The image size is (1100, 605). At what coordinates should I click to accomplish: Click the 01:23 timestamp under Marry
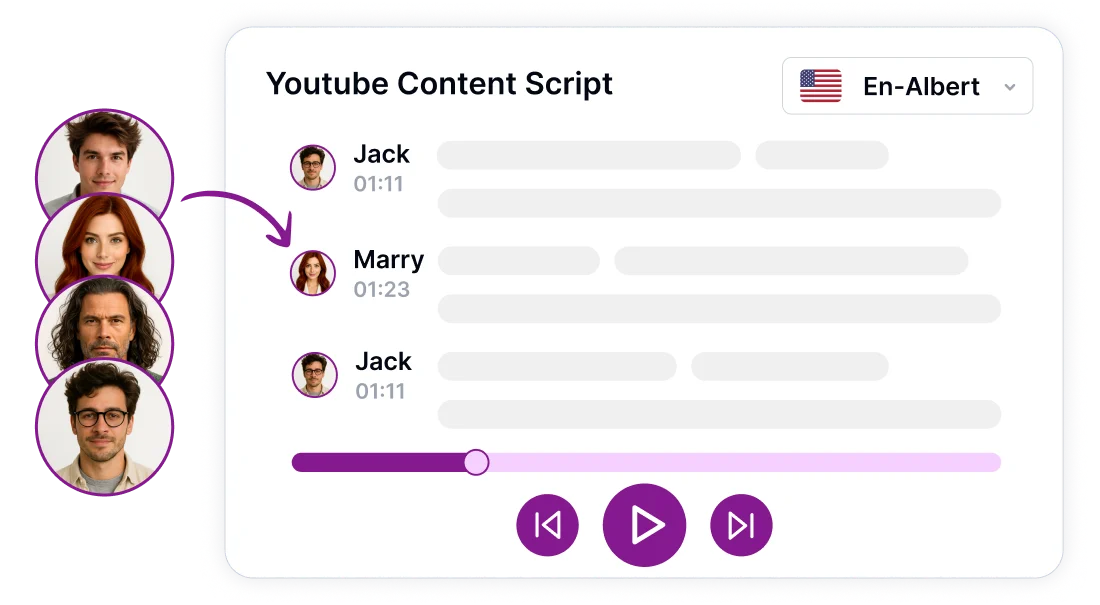tap(381, 290)
